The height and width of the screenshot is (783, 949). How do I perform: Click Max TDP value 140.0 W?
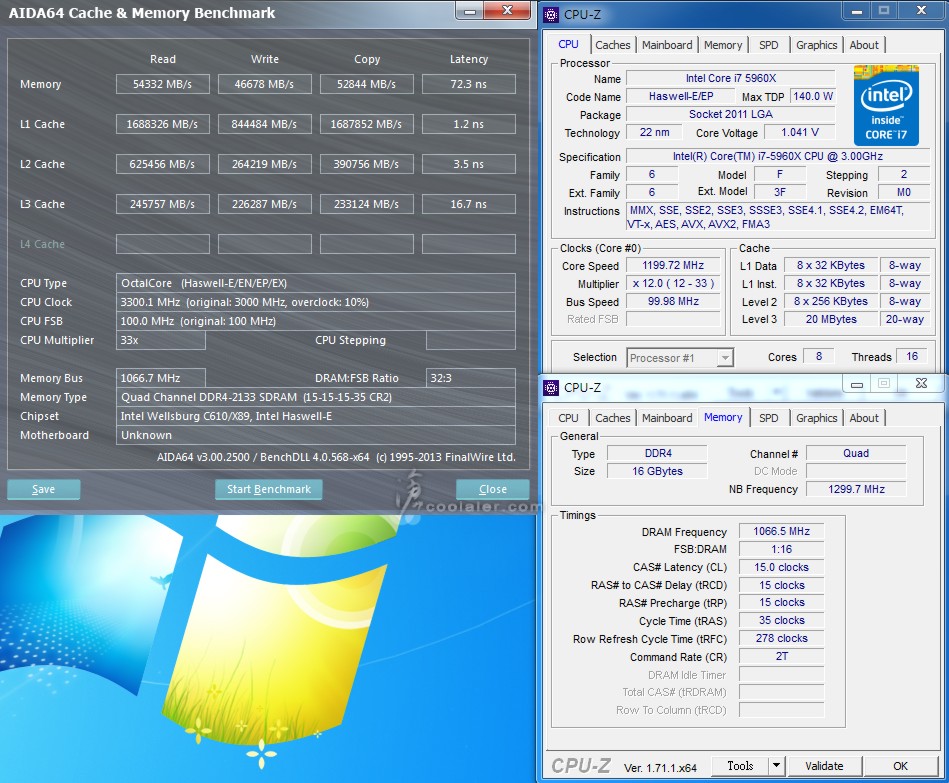tap(812, 96)
